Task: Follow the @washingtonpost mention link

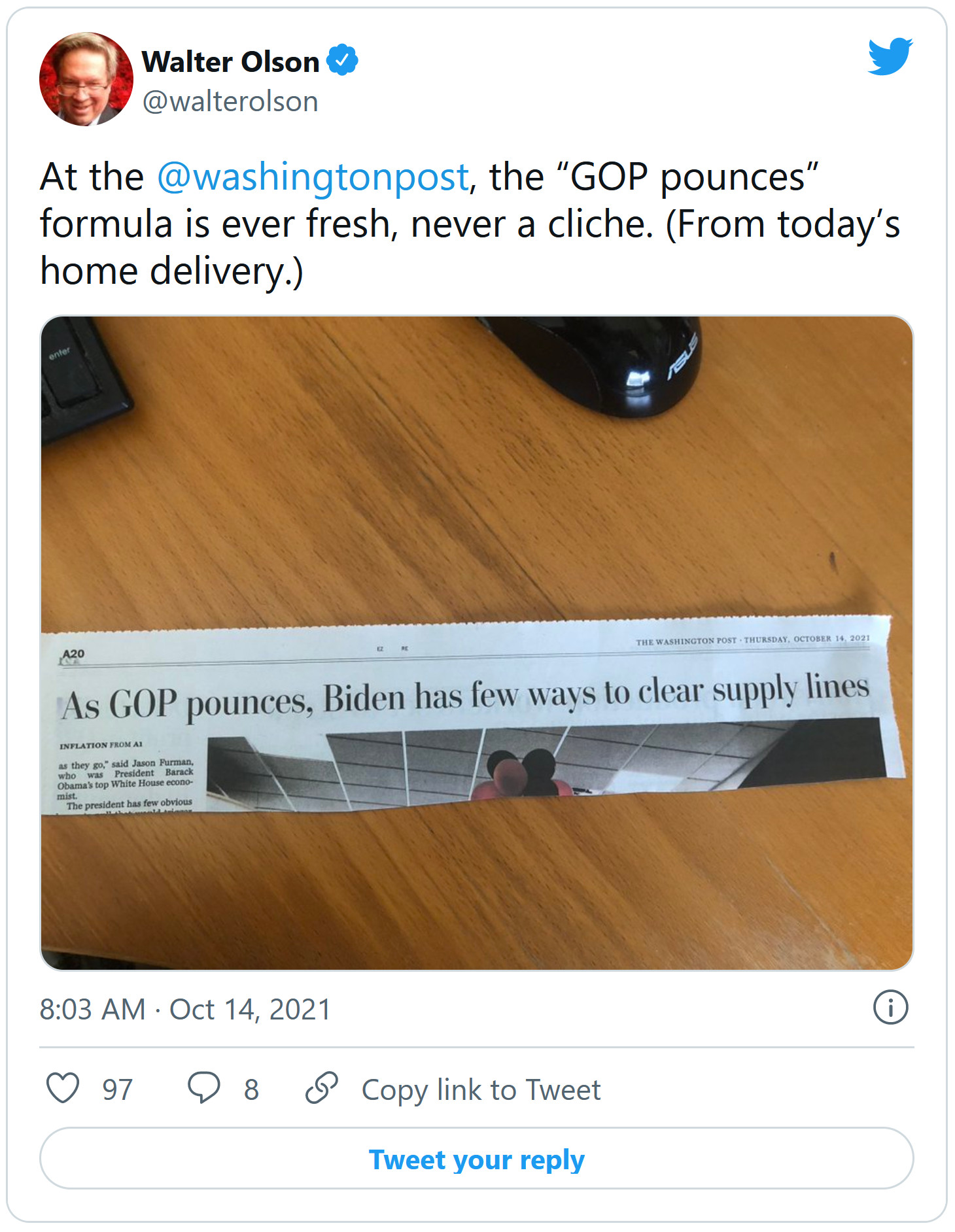Action: (x=313, y=177)
